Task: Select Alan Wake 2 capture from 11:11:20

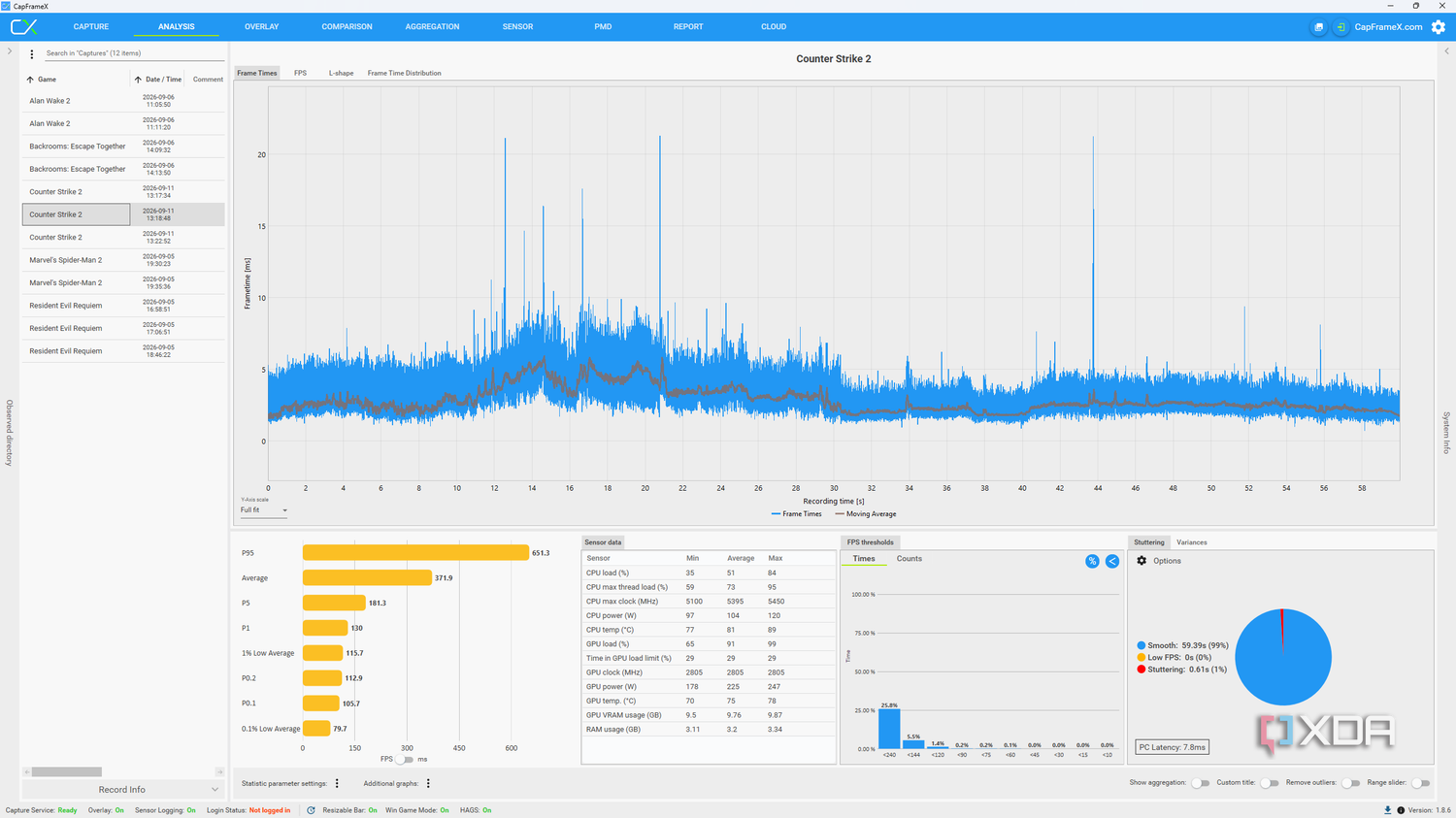Action: 123,123
